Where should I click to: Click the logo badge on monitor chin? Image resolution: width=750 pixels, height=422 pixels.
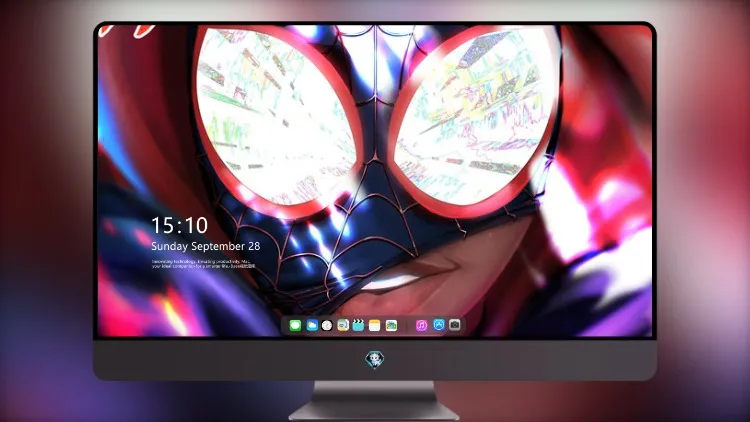click(375, 359)
